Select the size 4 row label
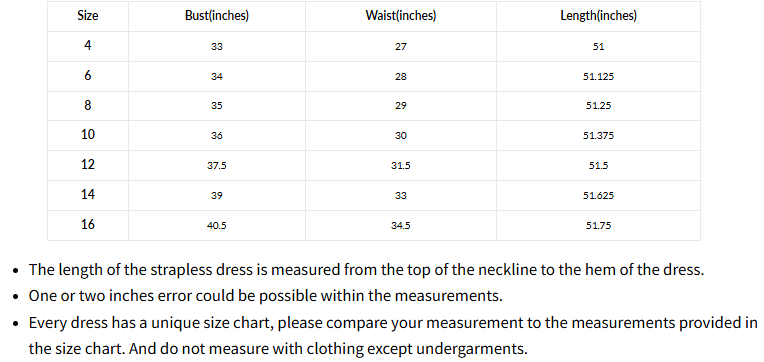 click(88, 46)
